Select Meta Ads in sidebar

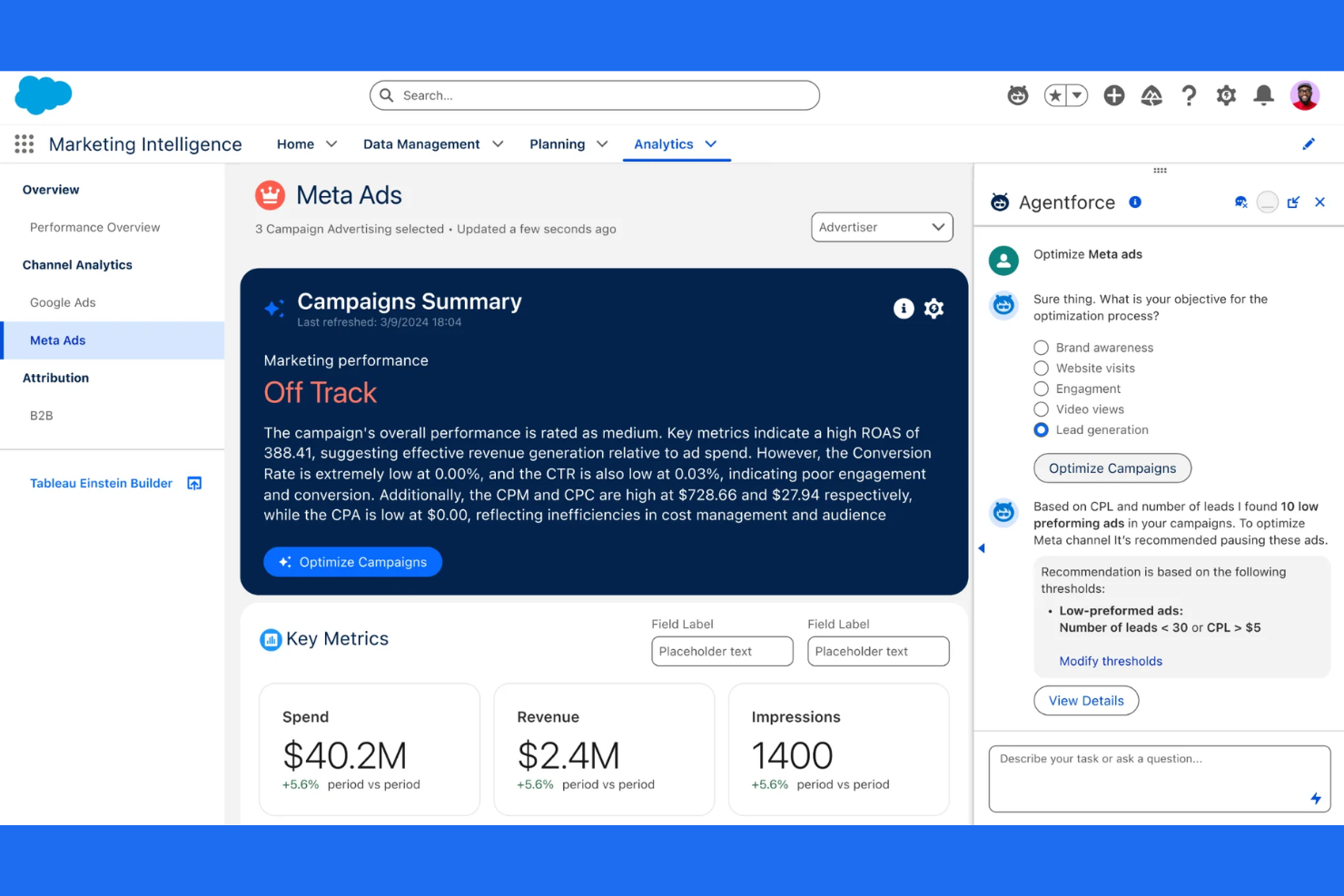pos(113,340)
